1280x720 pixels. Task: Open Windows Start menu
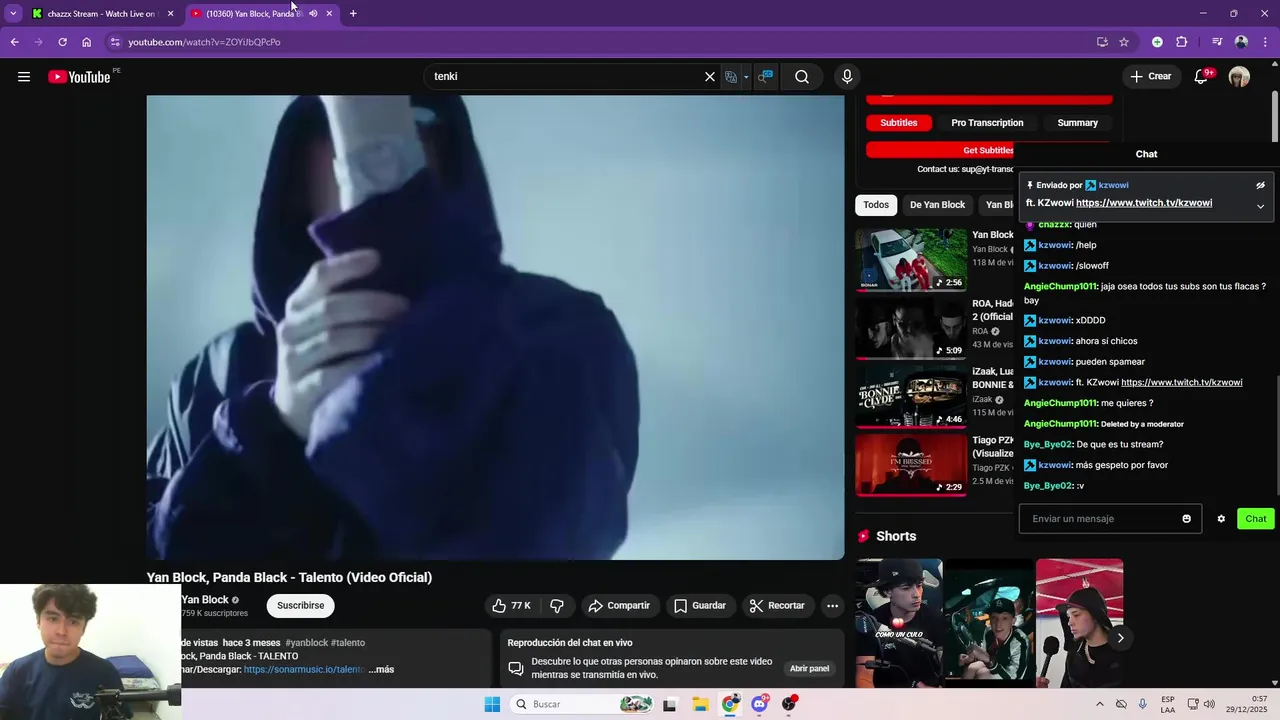492,704
